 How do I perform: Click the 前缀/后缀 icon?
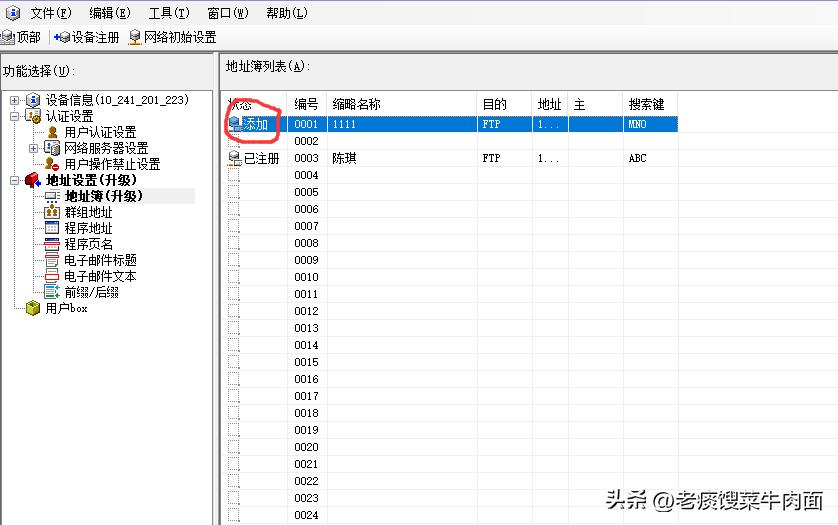tap(52, 292)
